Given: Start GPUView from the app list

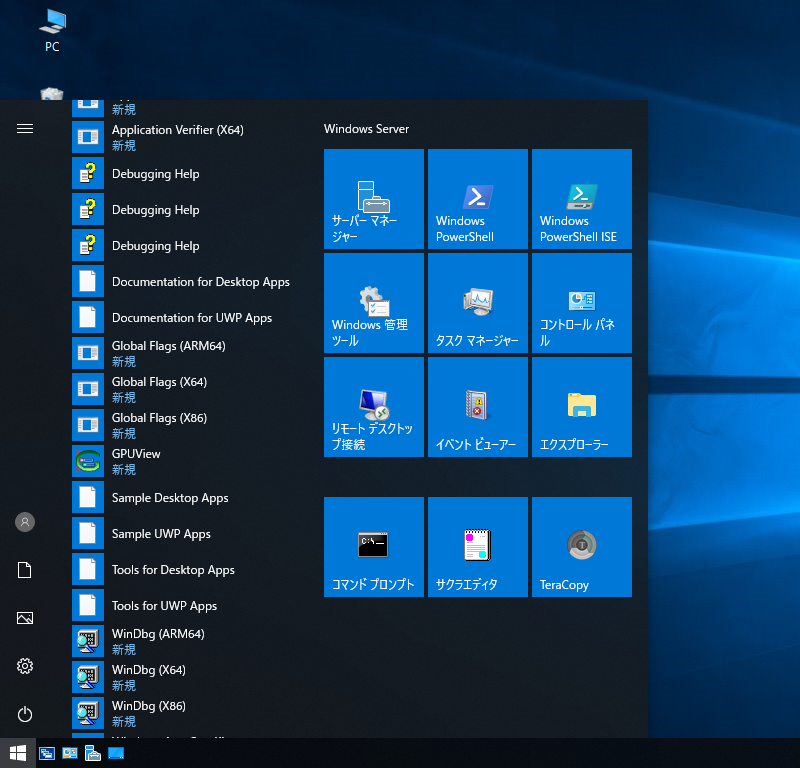Looking at the screenshot, I should click(x=189, y=461).
